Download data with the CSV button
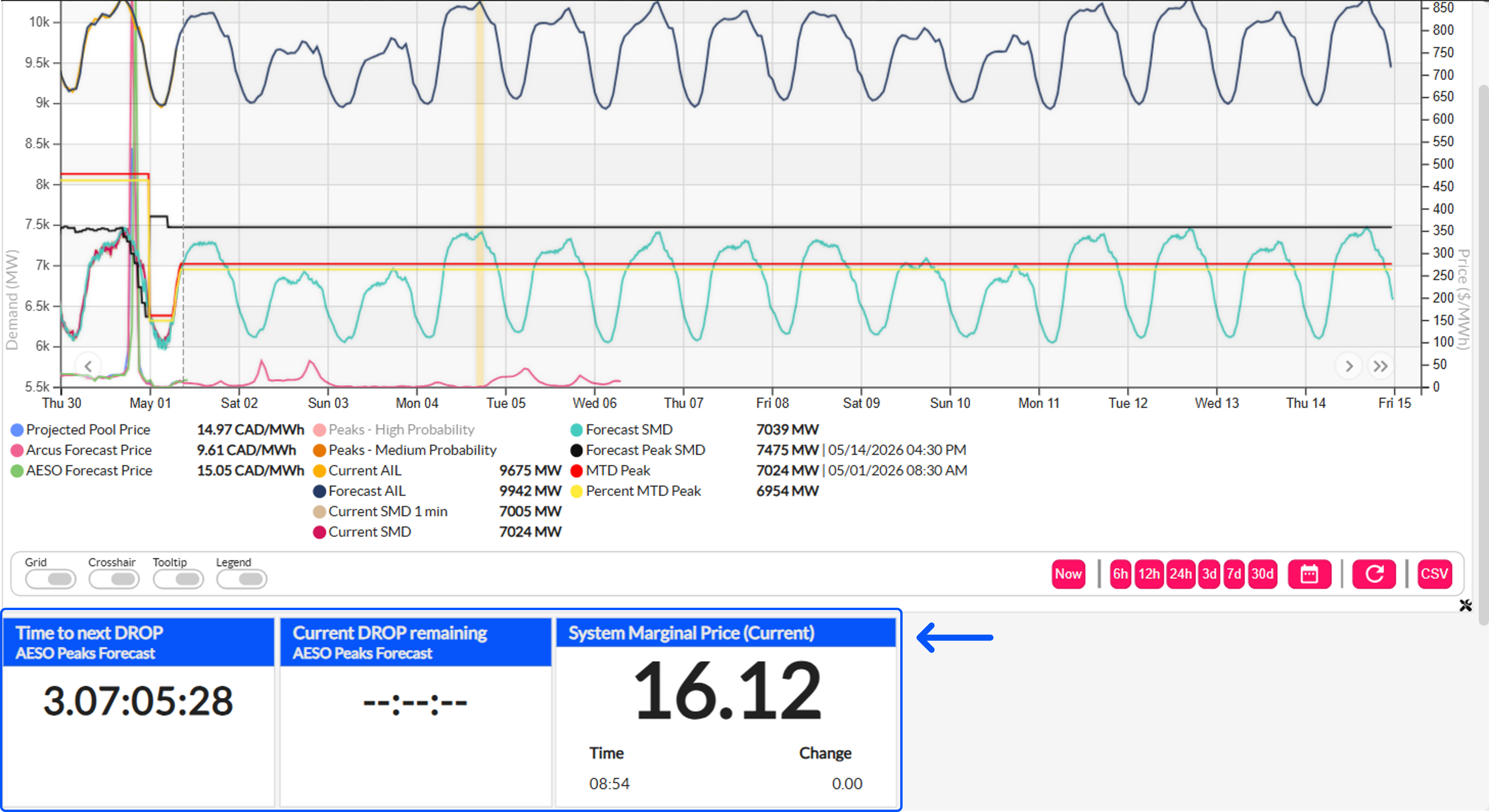1489x812 pixels. pos(1434,574)
